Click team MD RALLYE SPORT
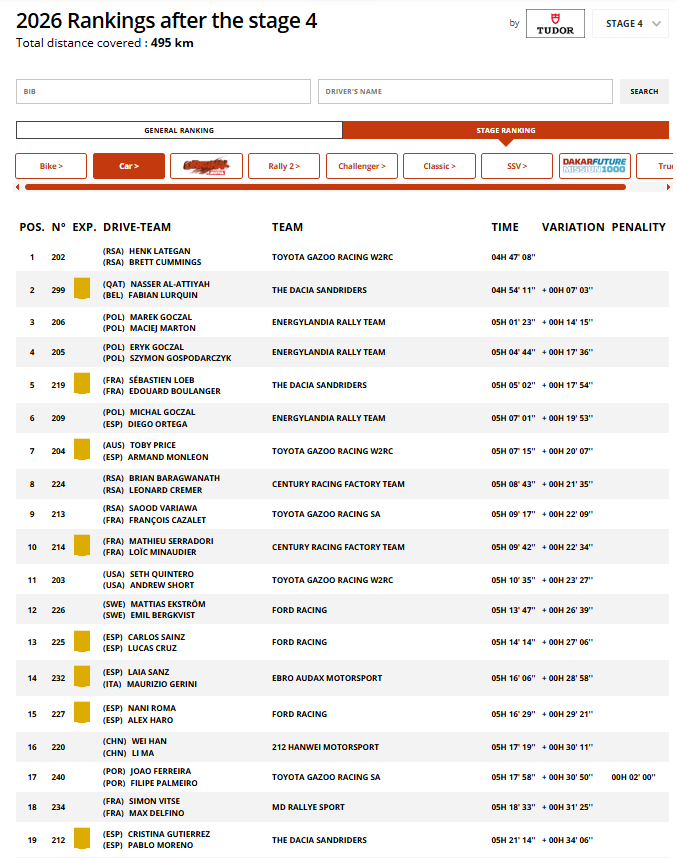The width and height of the screenshot is (677, 858). click(x=309, y=807)
